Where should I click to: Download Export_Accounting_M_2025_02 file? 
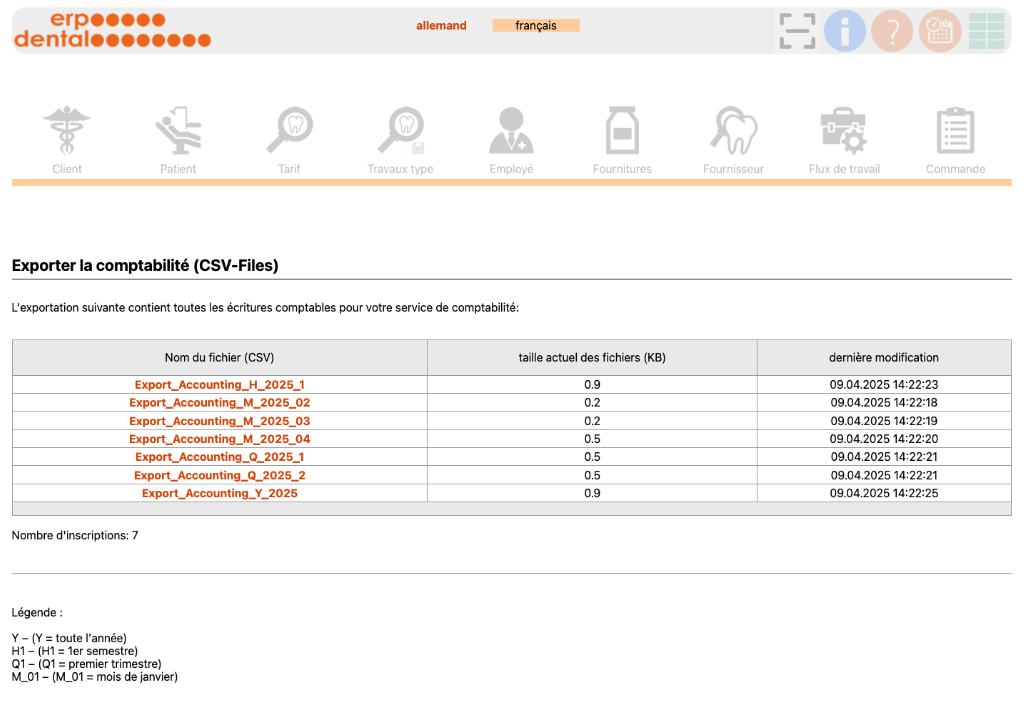pos(219,402)
